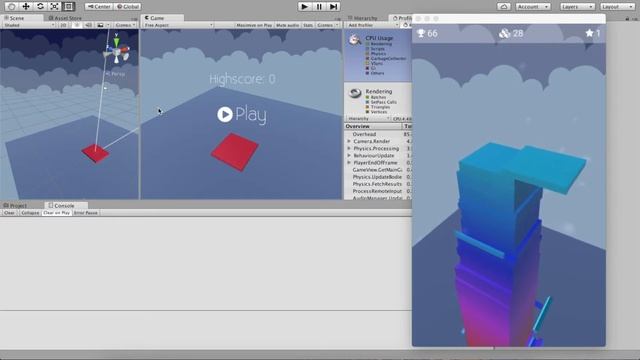This screenshot has height=360, width=640.
Task: Toggle Stats overlay in Game view
Action: 308,25
